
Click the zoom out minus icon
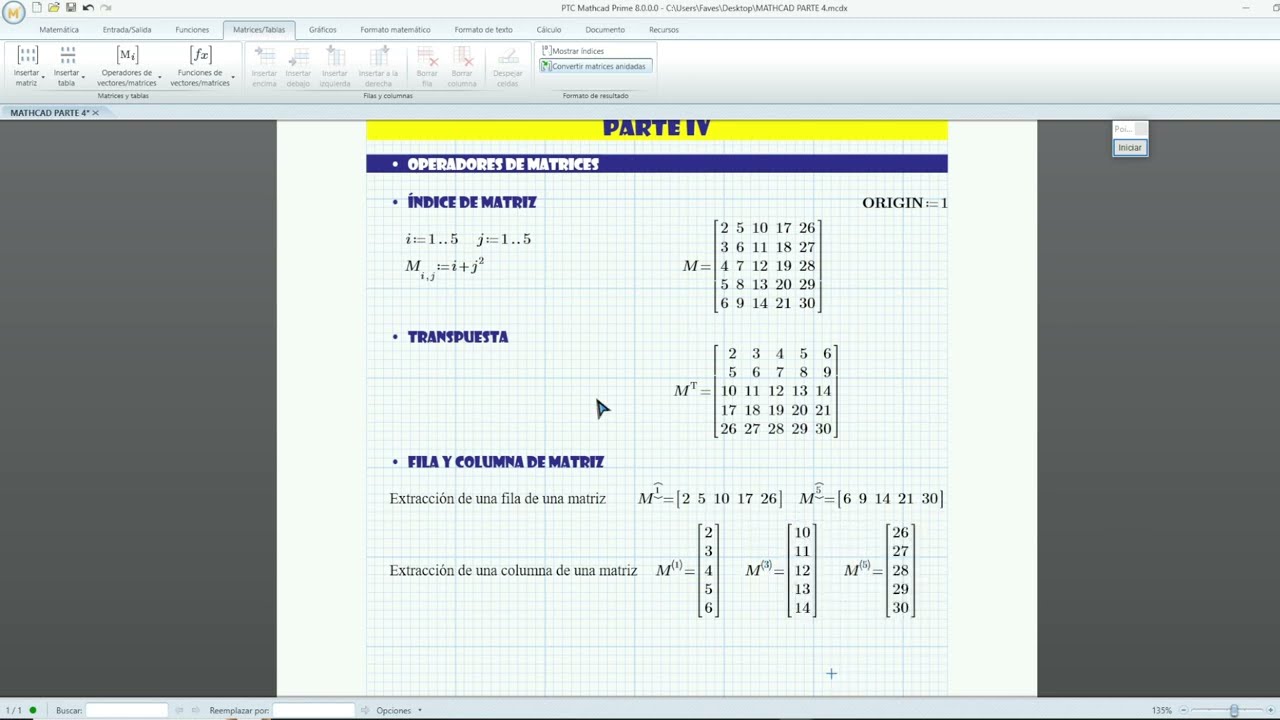[1183, 710]
